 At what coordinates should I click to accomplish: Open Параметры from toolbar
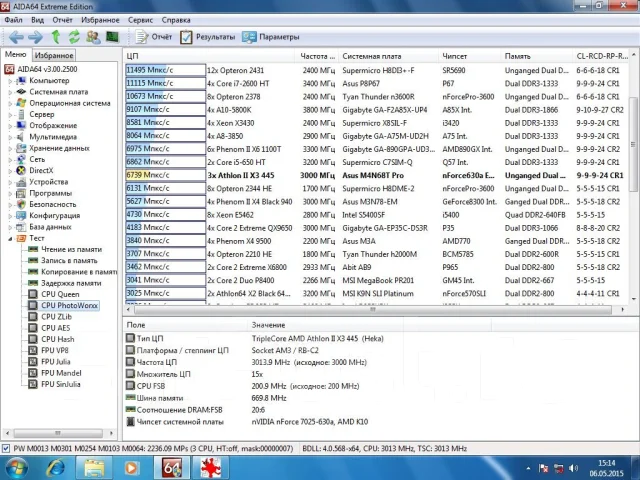(271, 37)
